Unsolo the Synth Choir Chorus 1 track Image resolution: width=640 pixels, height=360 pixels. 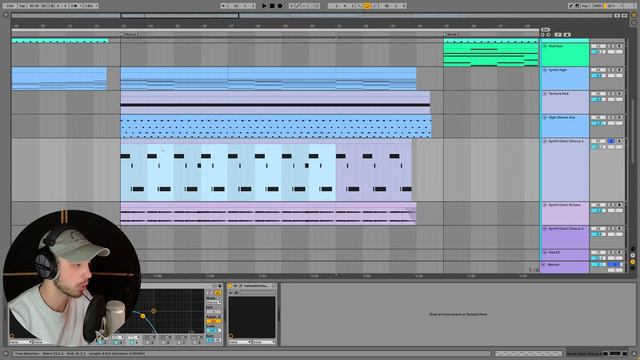[x=611, y=141]
